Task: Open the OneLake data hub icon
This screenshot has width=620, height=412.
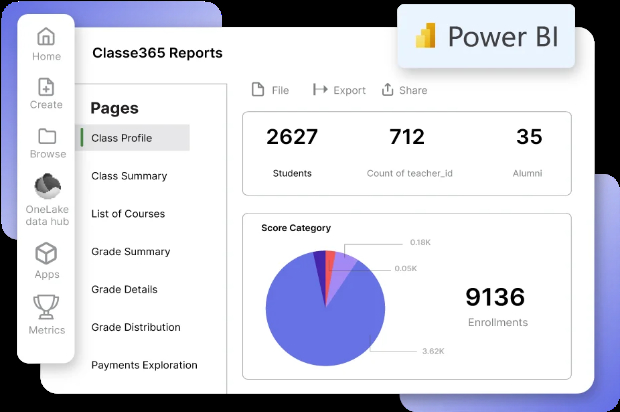Action: coord(47,186)
